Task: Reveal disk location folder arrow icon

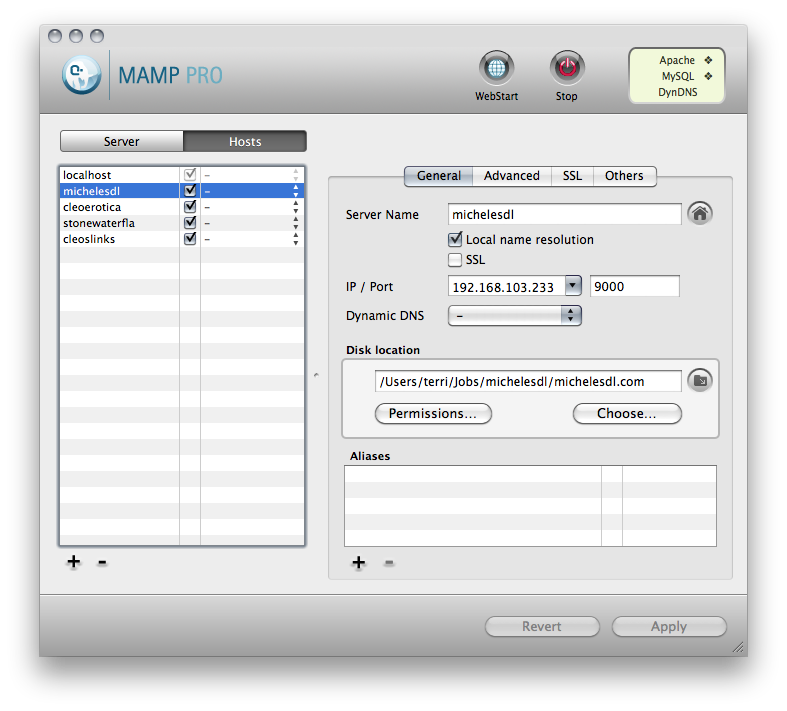Action: 700,381
